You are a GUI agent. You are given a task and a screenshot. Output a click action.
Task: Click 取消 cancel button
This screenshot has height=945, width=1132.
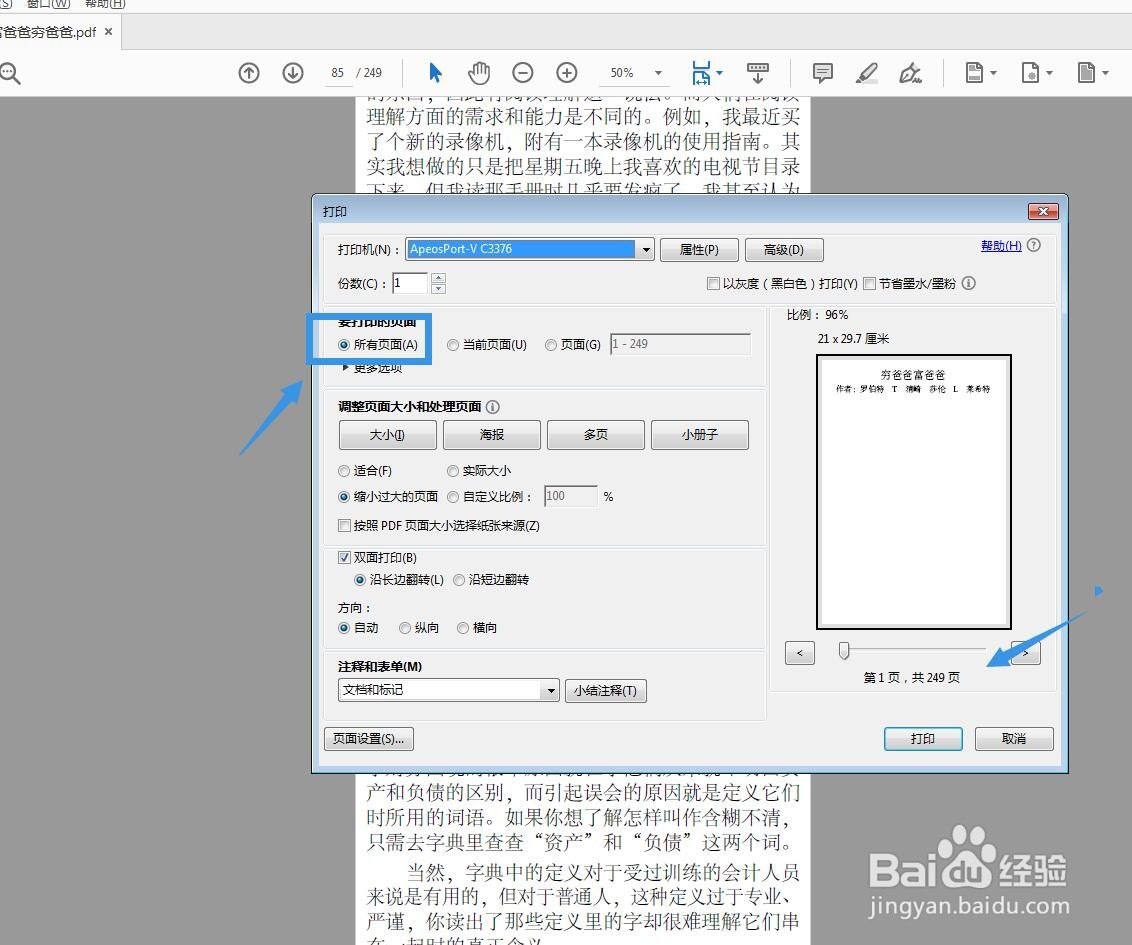pos(1014,739)
